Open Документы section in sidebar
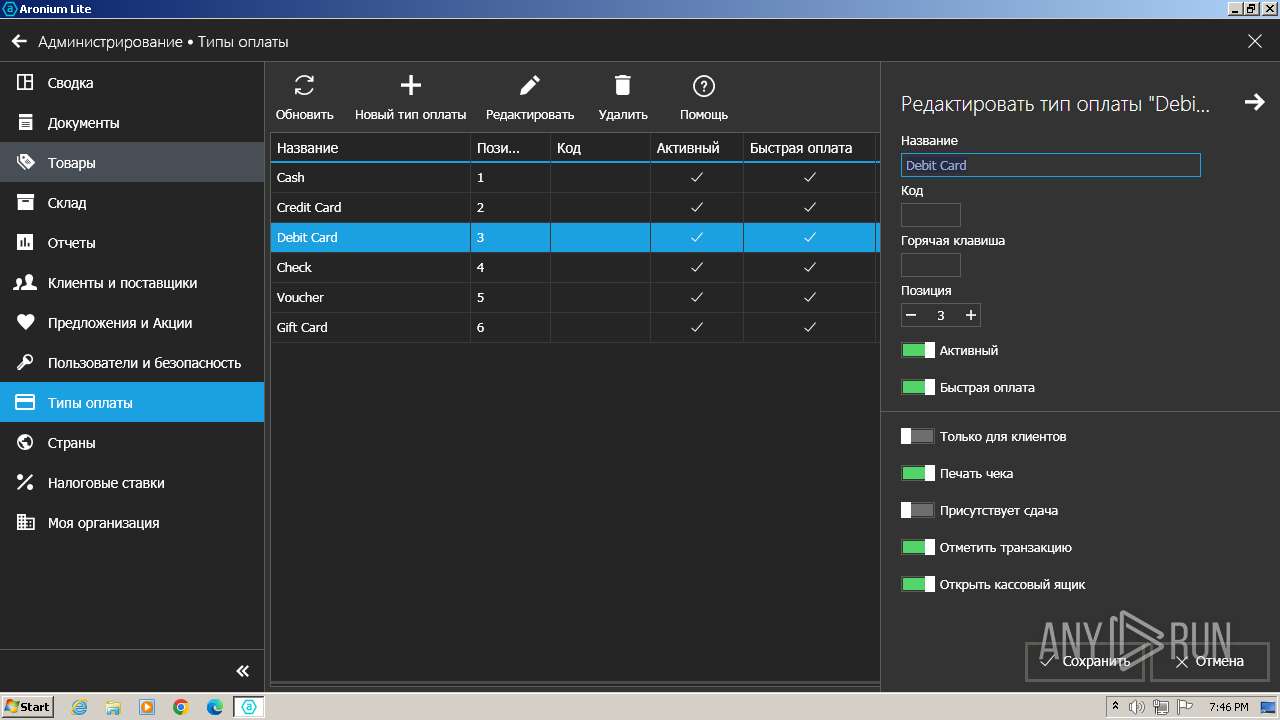 click(132, 123)
